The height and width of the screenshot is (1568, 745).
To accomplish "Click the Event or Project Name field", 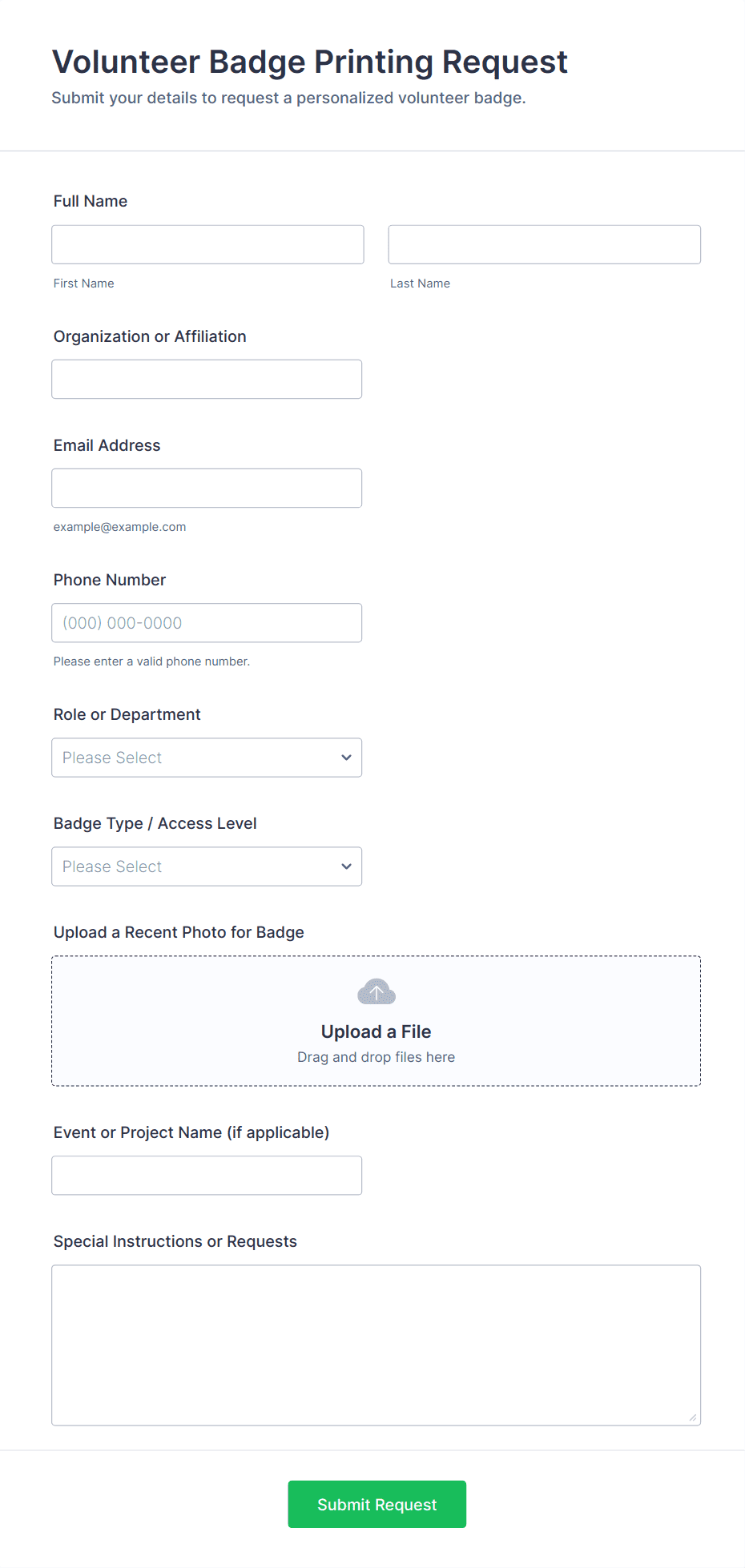I will [x=207, y=1175].
